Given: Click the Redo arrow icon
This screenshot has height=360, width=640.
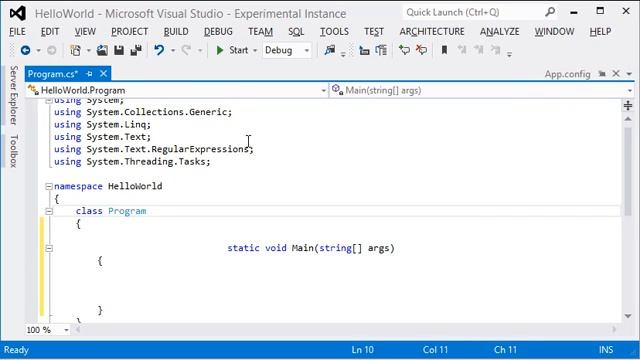Looking at the screenshot, I should (x=186, y=50).
